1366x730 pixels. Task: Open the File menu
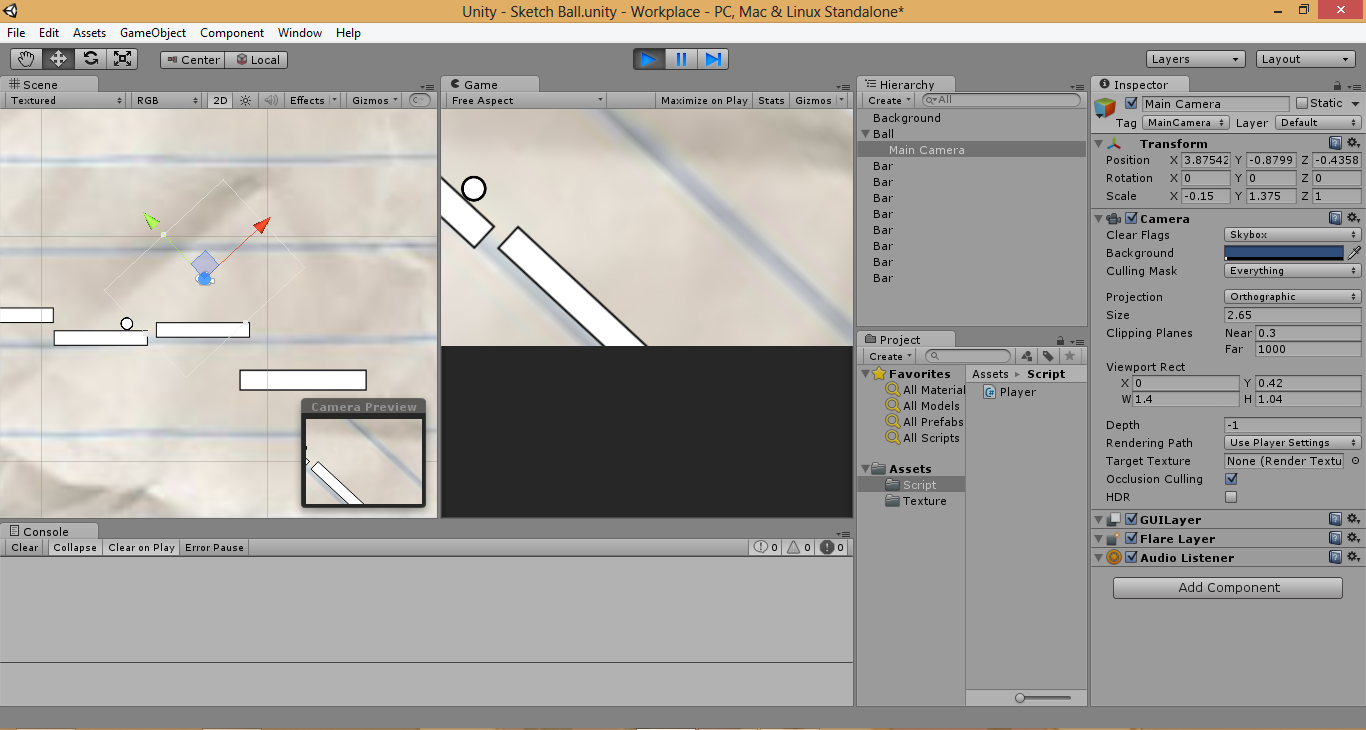point(16,33)
